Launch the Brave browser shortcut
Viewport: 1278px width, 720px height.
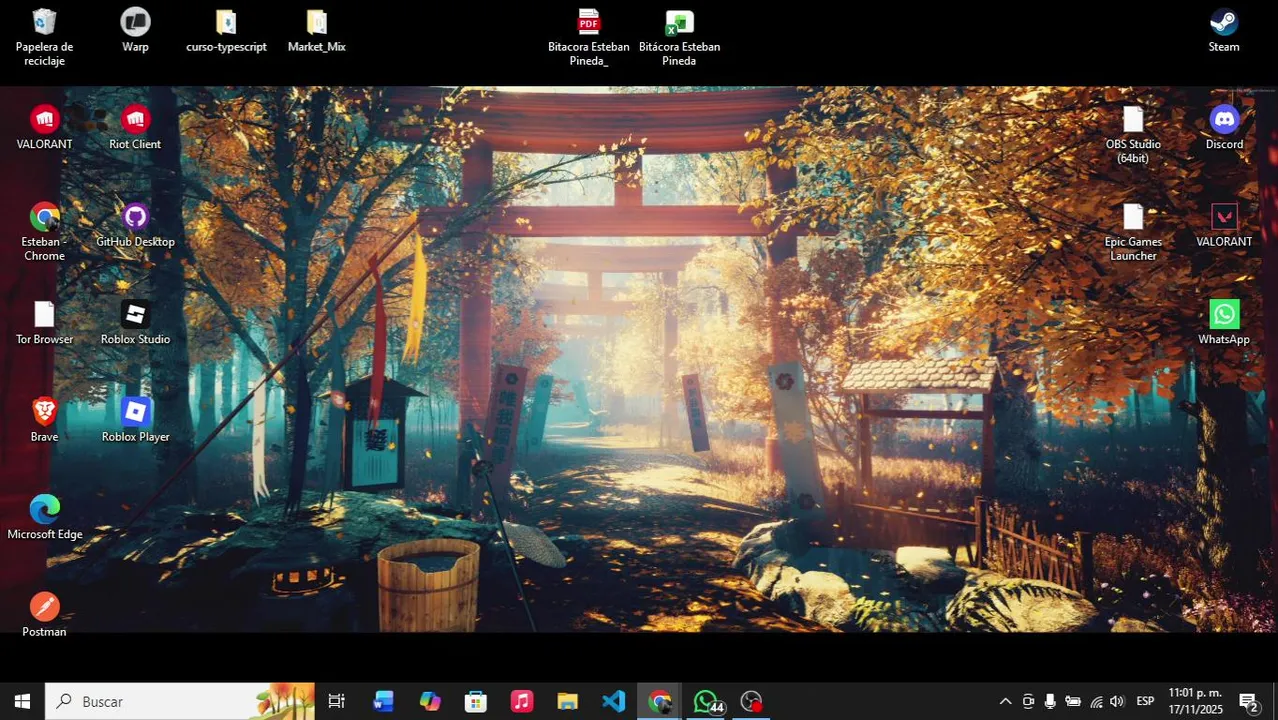[44, 421]
